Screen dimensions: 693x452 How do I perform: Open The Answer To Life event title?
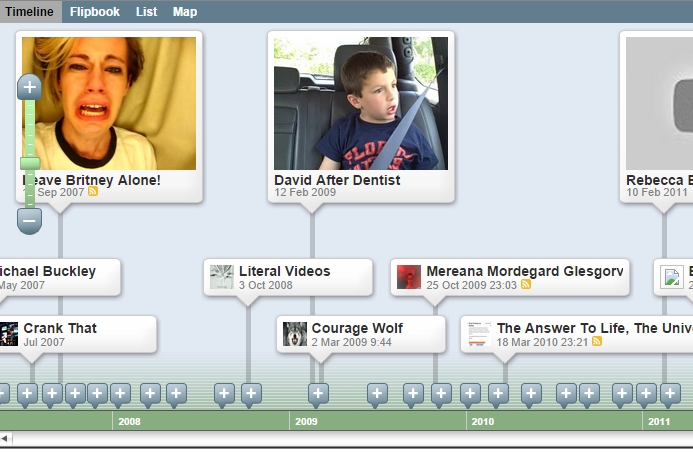595,328
